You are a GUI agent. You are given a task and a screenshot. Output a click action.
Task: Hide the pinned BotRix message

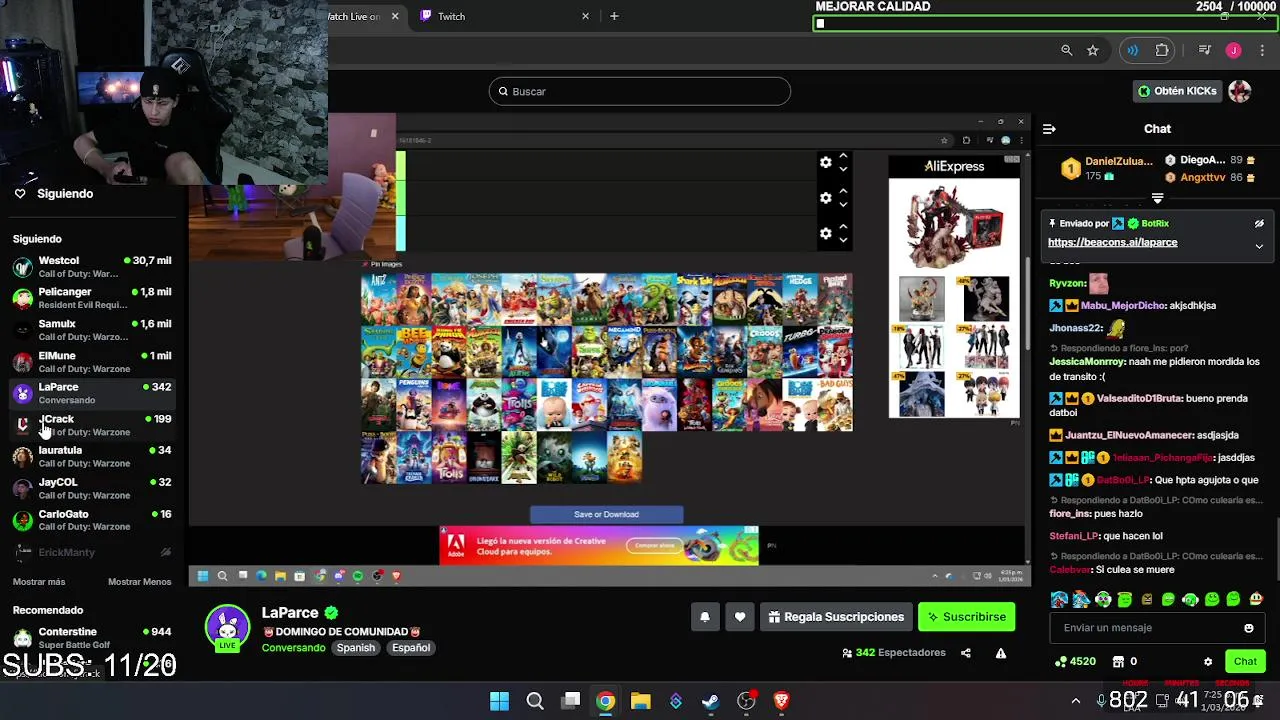click(1259, 224)
